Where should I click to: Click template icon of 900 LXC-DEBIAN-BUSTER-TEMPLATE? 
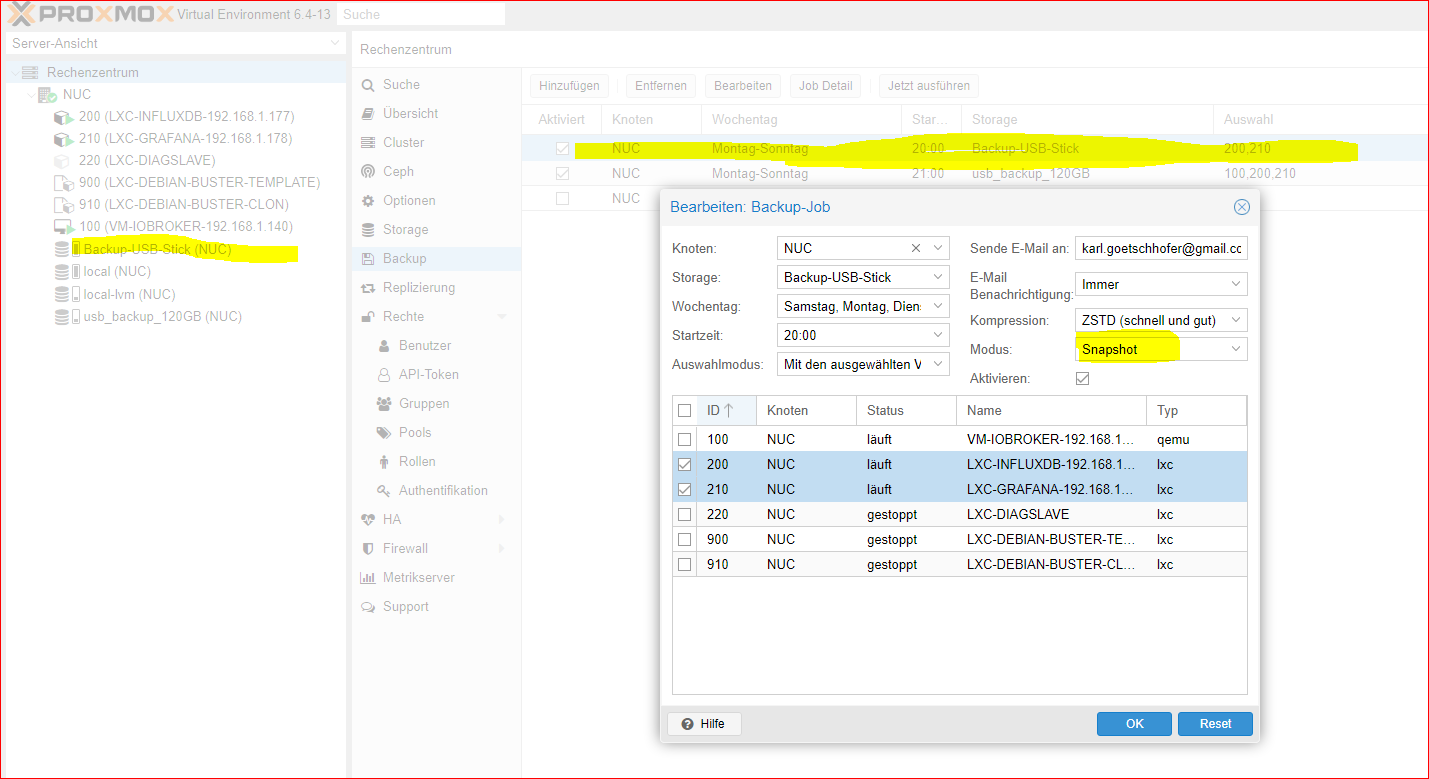pyautogui.click(x=62, y=182)
